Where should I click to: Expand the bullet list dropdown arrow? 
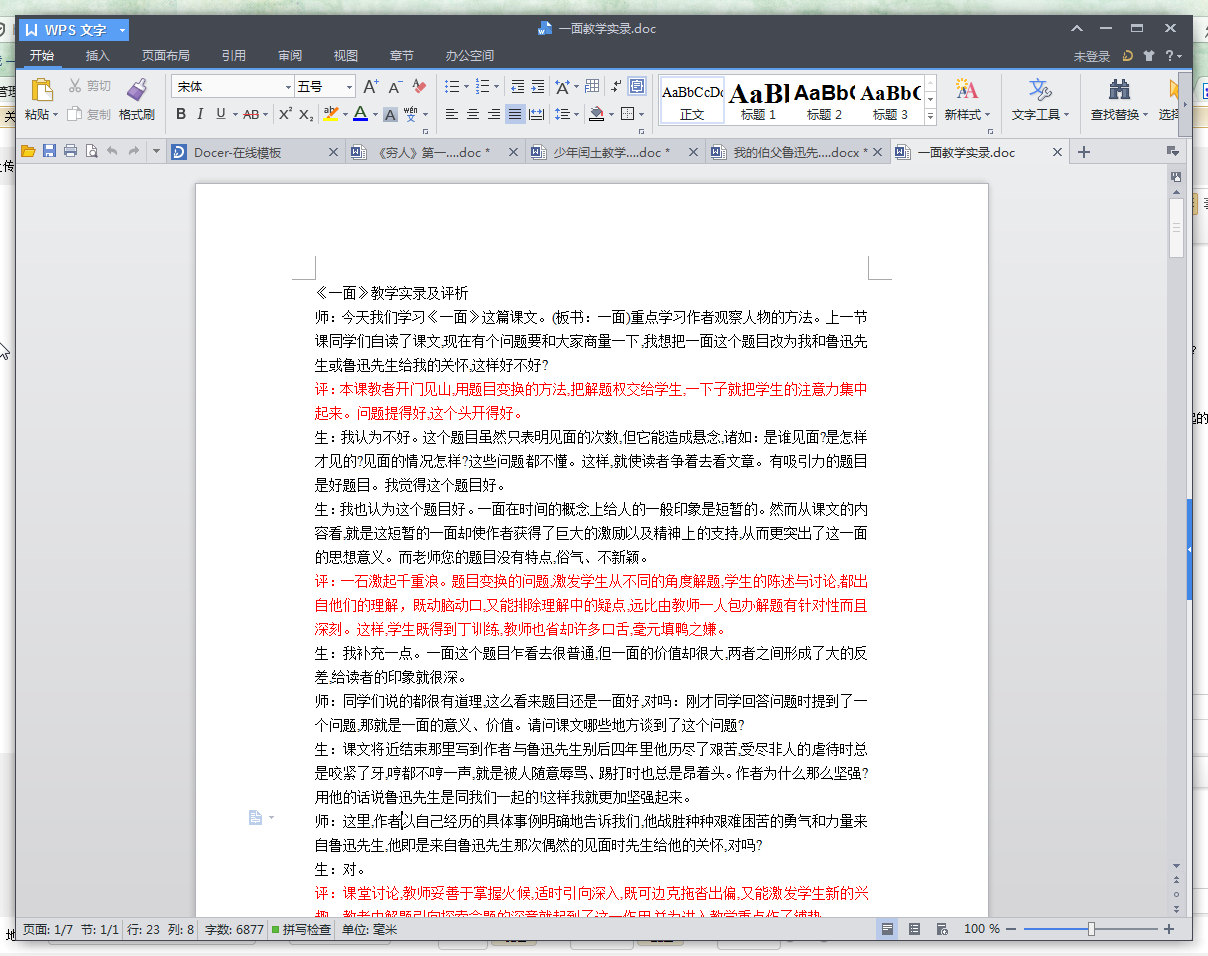click(466, 87)
